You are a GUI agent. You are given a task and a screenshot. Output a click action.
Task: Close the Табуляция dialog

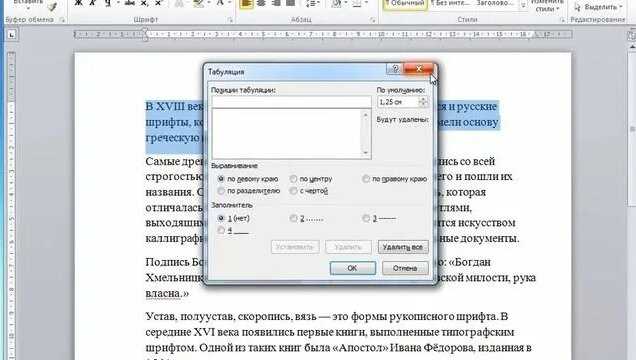click(419, 69)
